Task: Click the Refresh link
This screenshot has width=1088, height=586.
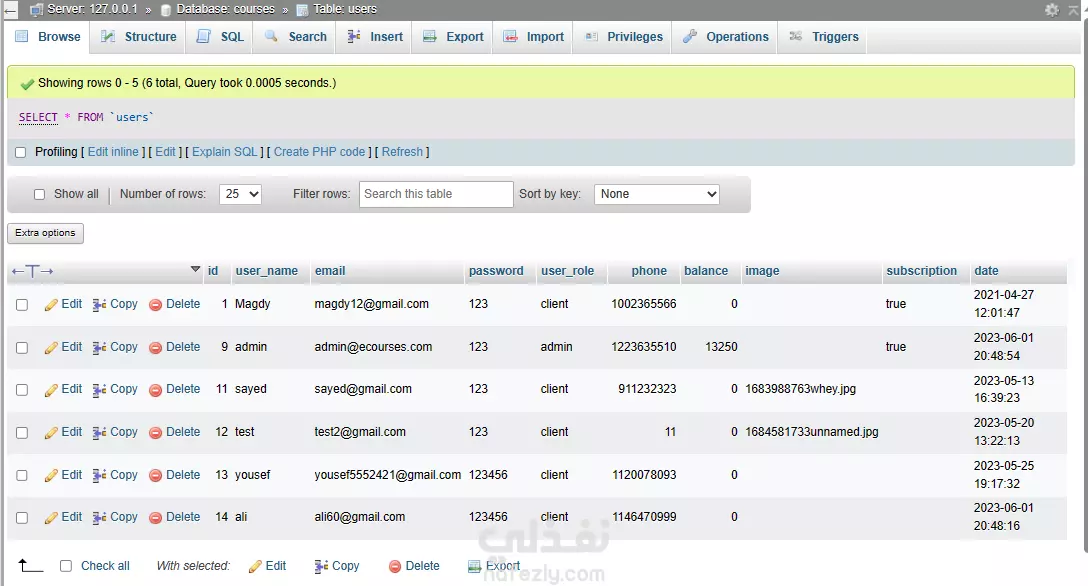Action: tap(402, 152)
